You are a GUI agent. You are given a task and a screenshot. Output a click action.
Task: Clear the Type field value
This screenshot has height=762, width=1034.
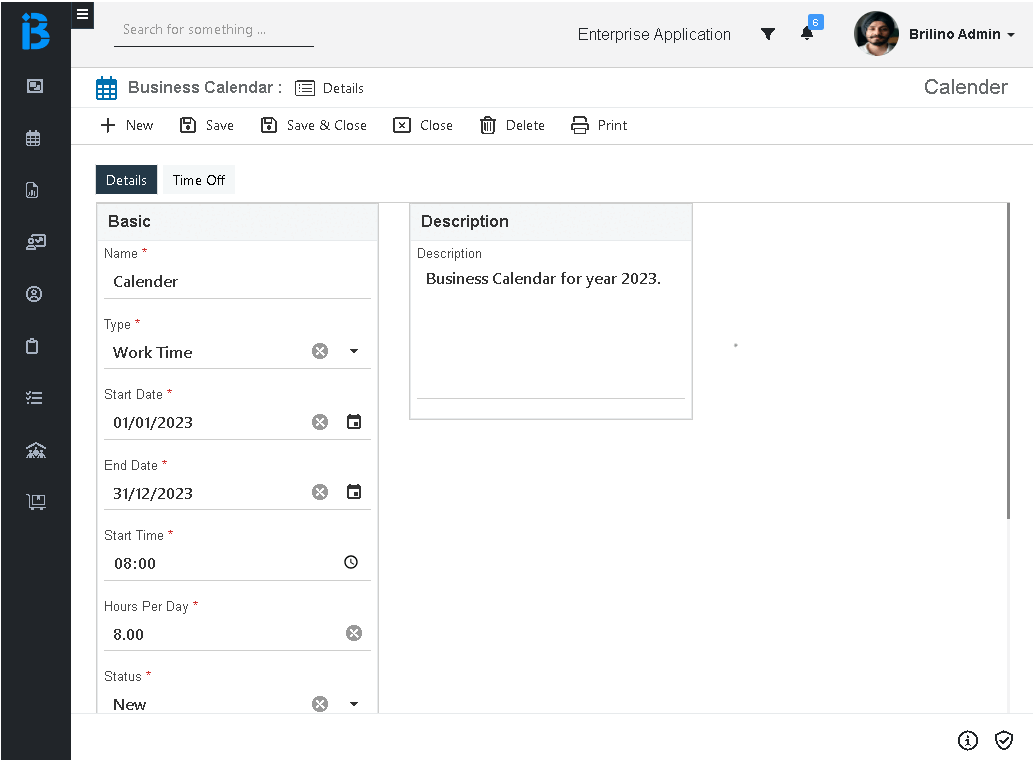click(320, 351)
